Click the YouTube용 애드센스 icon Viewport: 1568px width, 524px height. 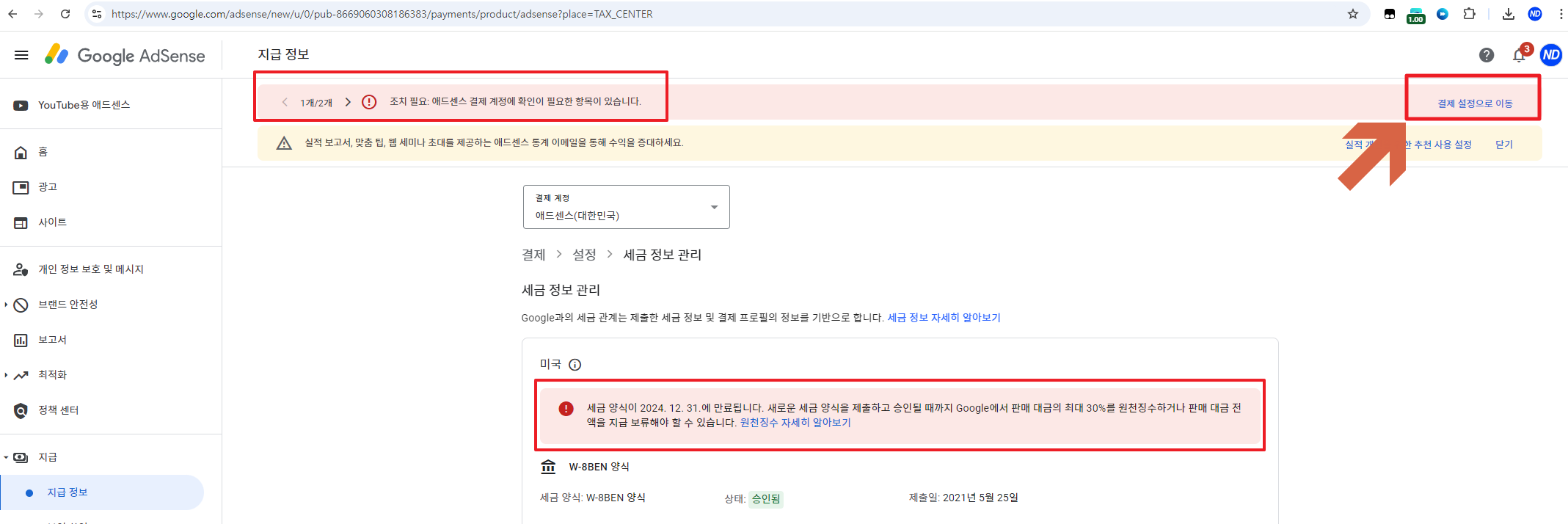(x=21, y=105)
